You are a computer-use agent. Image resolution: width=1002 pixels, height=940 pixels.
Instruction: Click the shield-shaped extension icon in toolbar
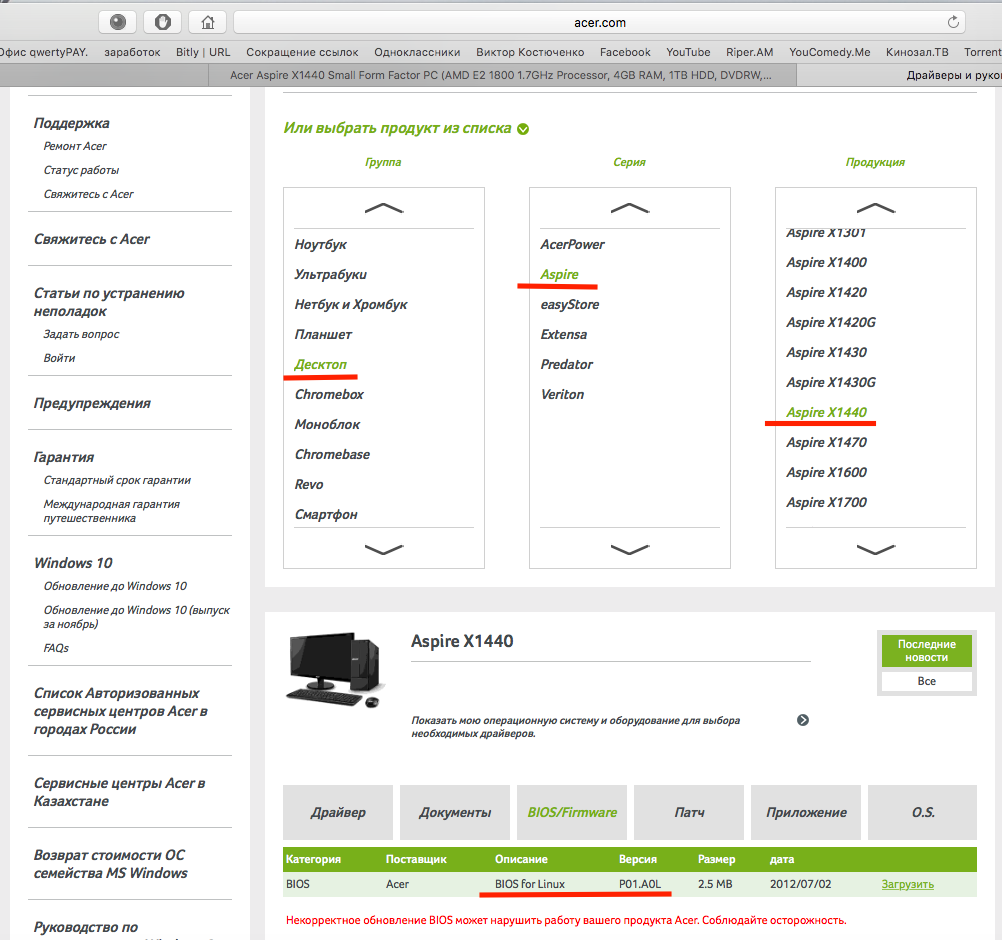click(x=163, y=21)
